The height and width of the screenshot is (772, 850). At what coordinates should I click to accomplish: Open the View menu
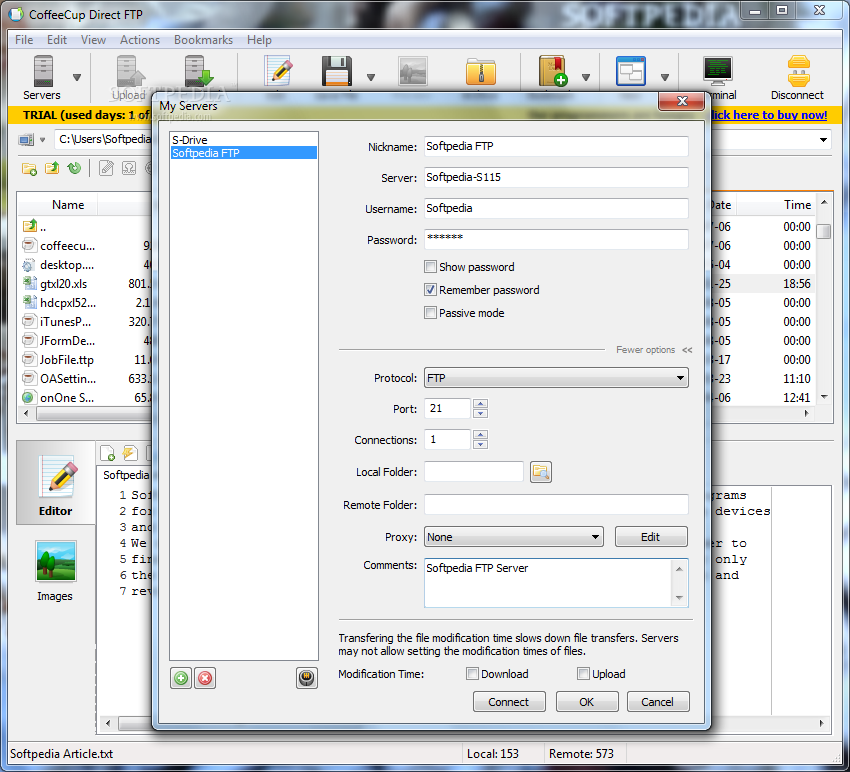pyautogui.click(x=93, y=40)
